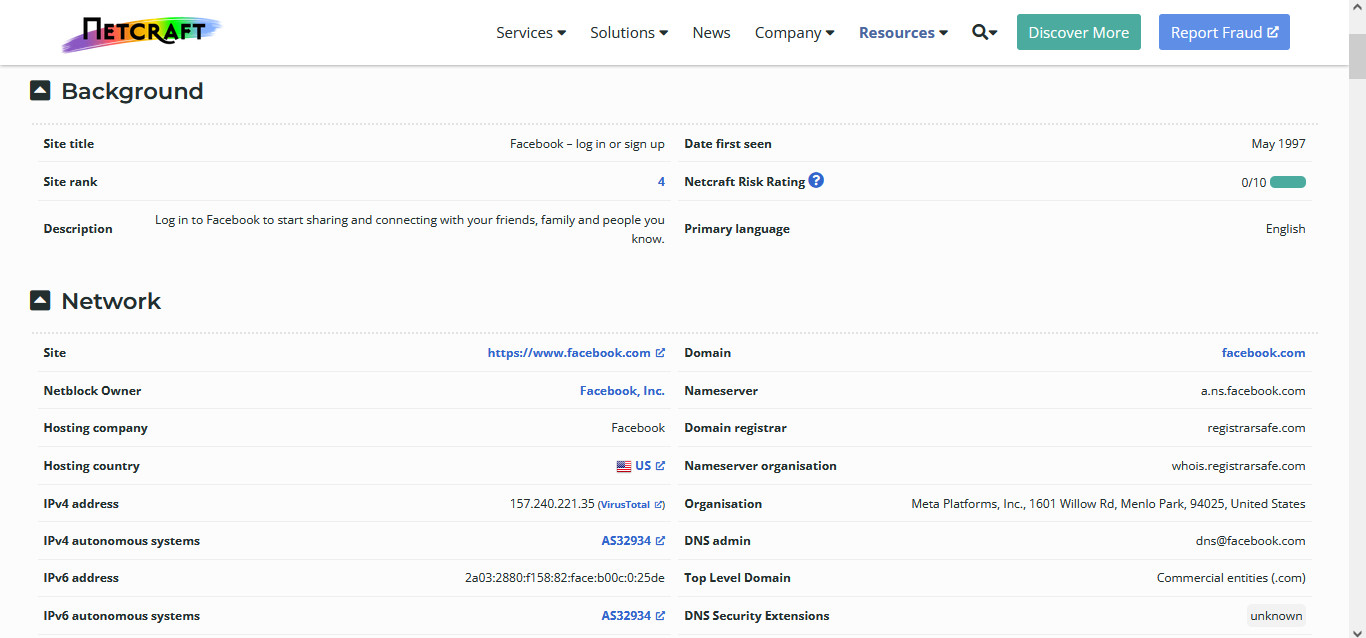Select the IPv4 address 157.240.221.35 text
Screen dimensions: 1366x638
(x=552, y=504)
